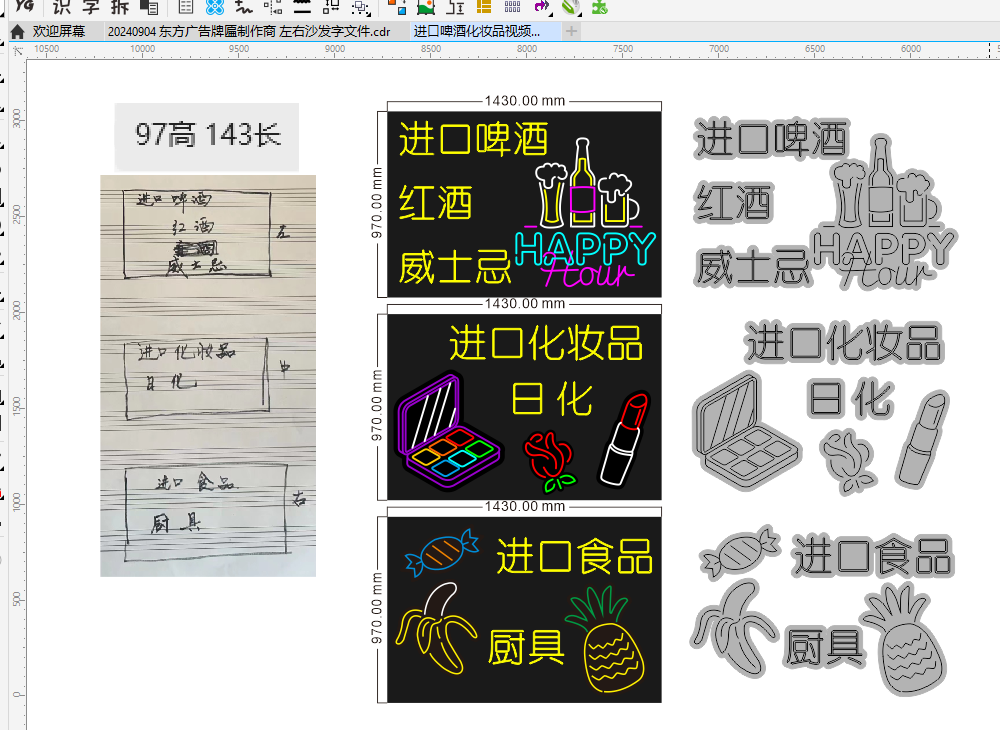Select the neon banana graphic
This screenshot has width=1000, height=730.
coord(436,628)
